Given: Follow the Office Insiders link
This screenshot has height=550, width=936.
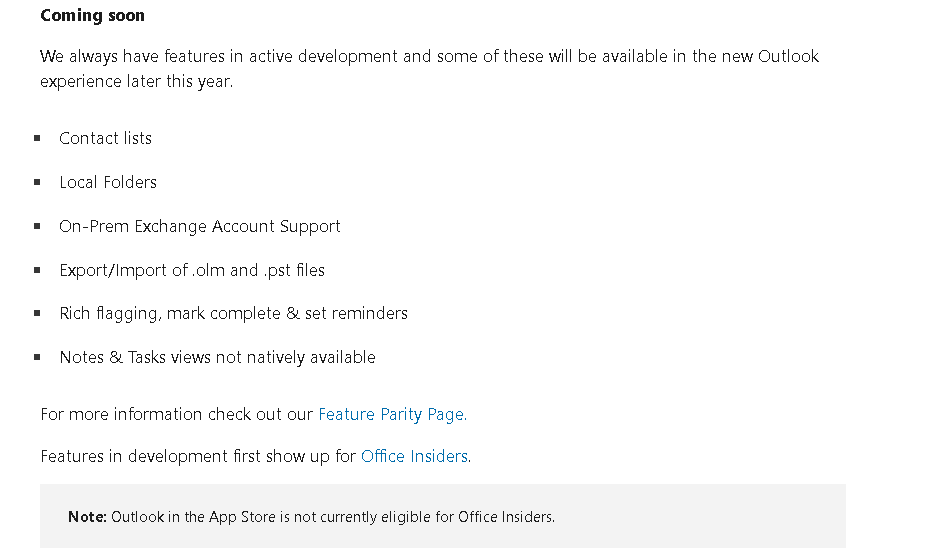Looking at the screenshot, I should pyautogui.click(x=414, y=456).
